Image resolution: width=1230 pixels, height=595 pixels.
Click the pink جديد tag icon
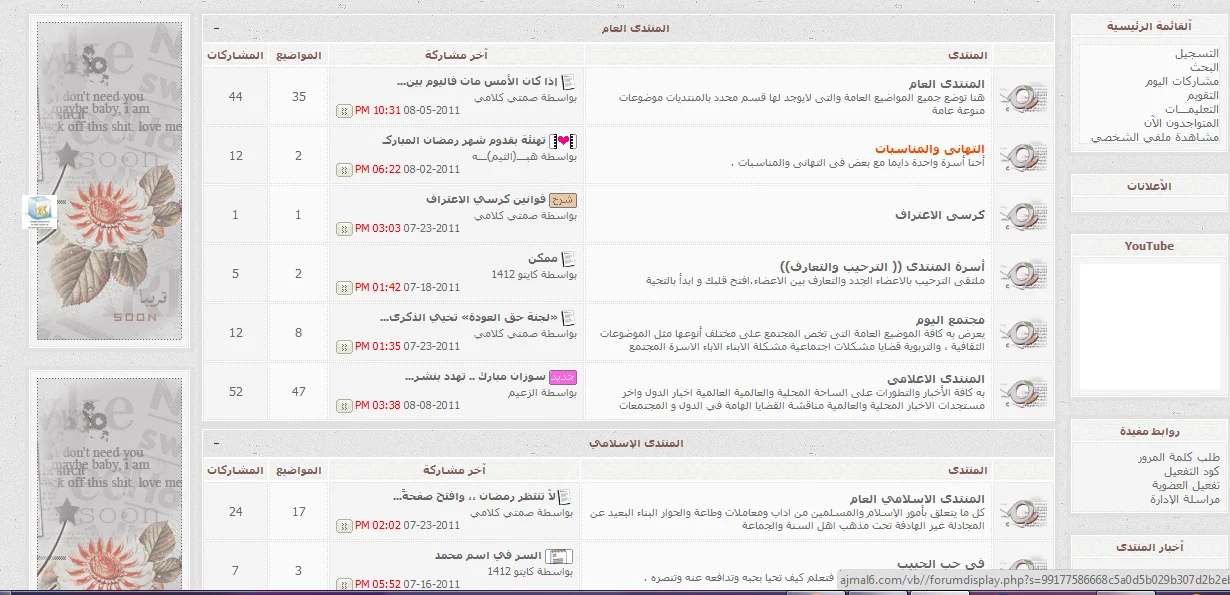(x=564, y=377)
